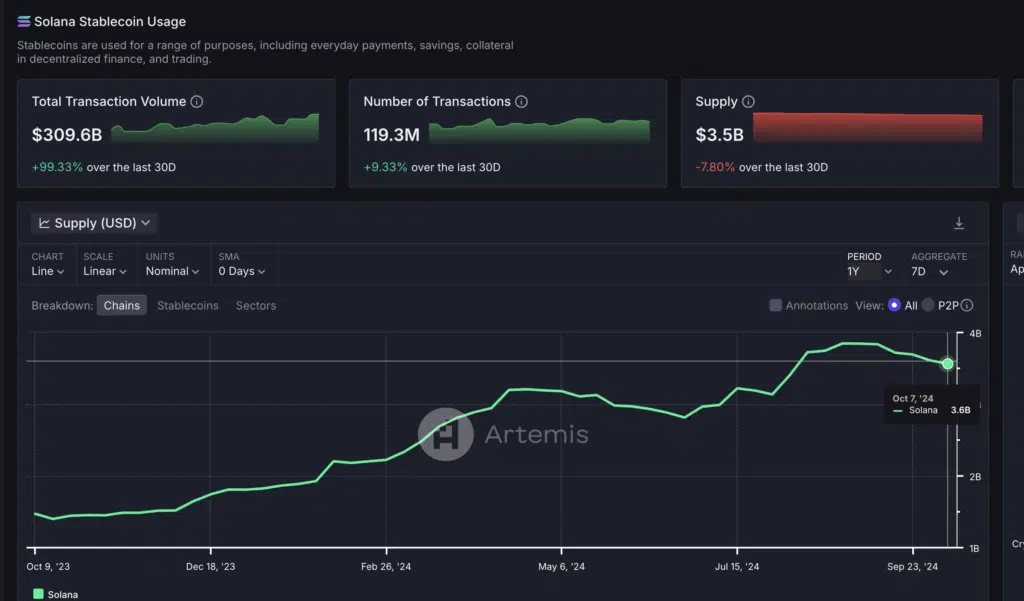1024x601 pixels.
Task: Click the Dec 18, '23 axis label
Action: pos(210,566)
